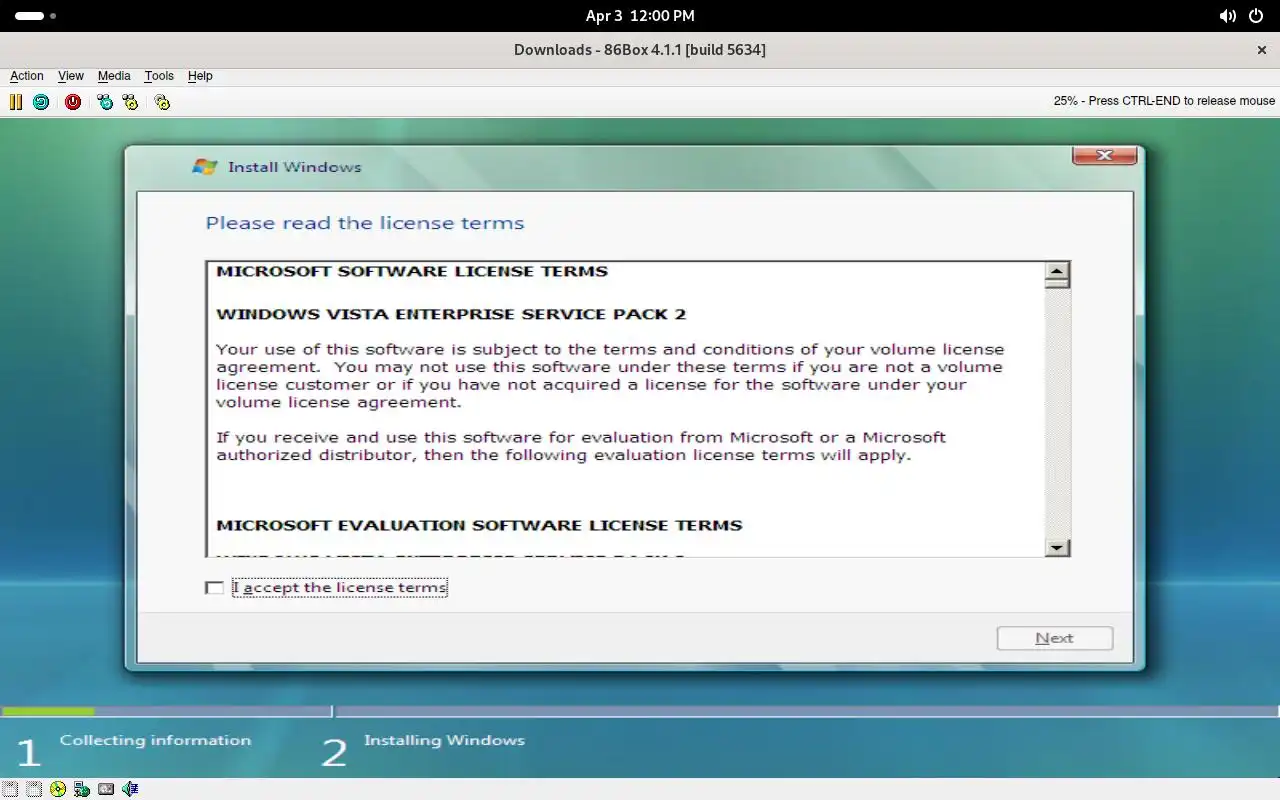Image resolution: width=1280 pixels, height=800 pixels.
Task: Click the red ACPI shutdown power icon
Action: 73,102
